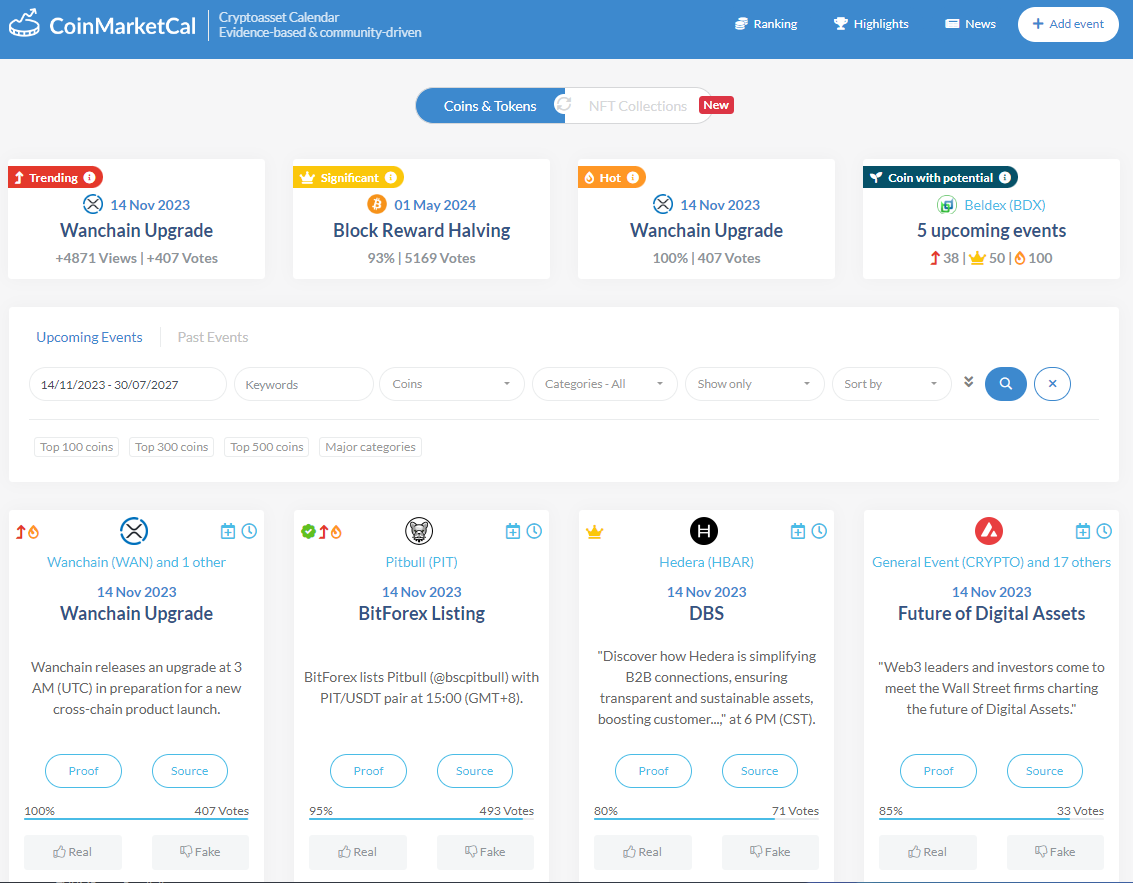
Task: Open Hedera (HBAR) coin link
Action: (706, 562)
